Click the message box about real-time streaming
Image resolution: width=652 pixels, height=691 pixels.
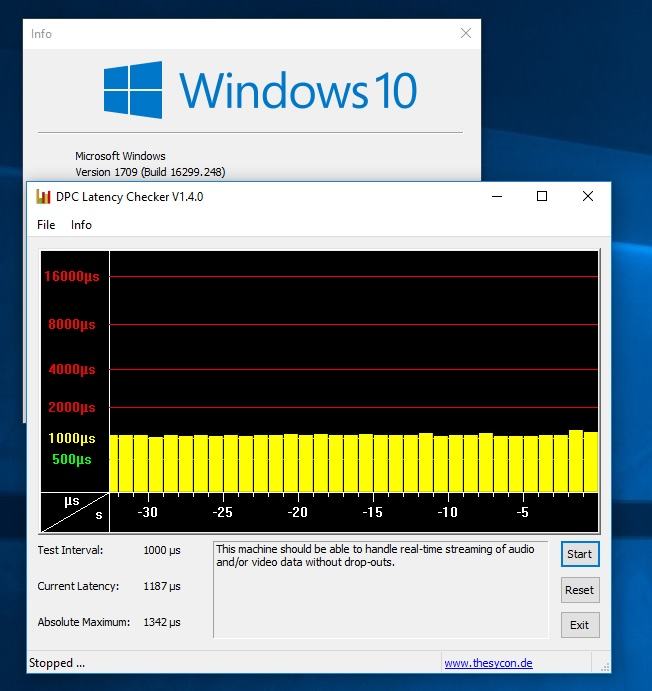coord(381,590)
